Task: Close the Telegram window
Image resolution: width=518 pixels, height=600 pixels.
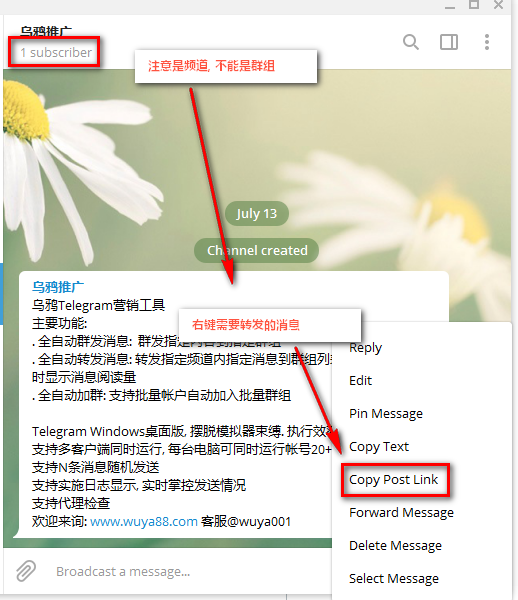Action: 498,5
